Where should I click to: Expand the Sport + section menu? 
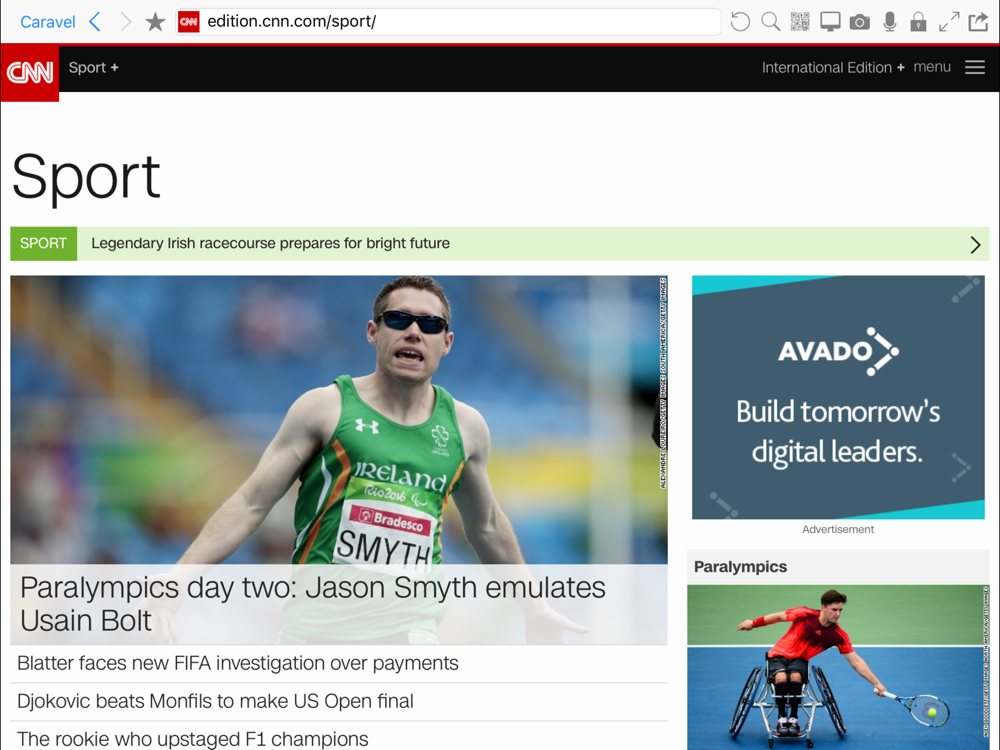[x=94, y=68]
